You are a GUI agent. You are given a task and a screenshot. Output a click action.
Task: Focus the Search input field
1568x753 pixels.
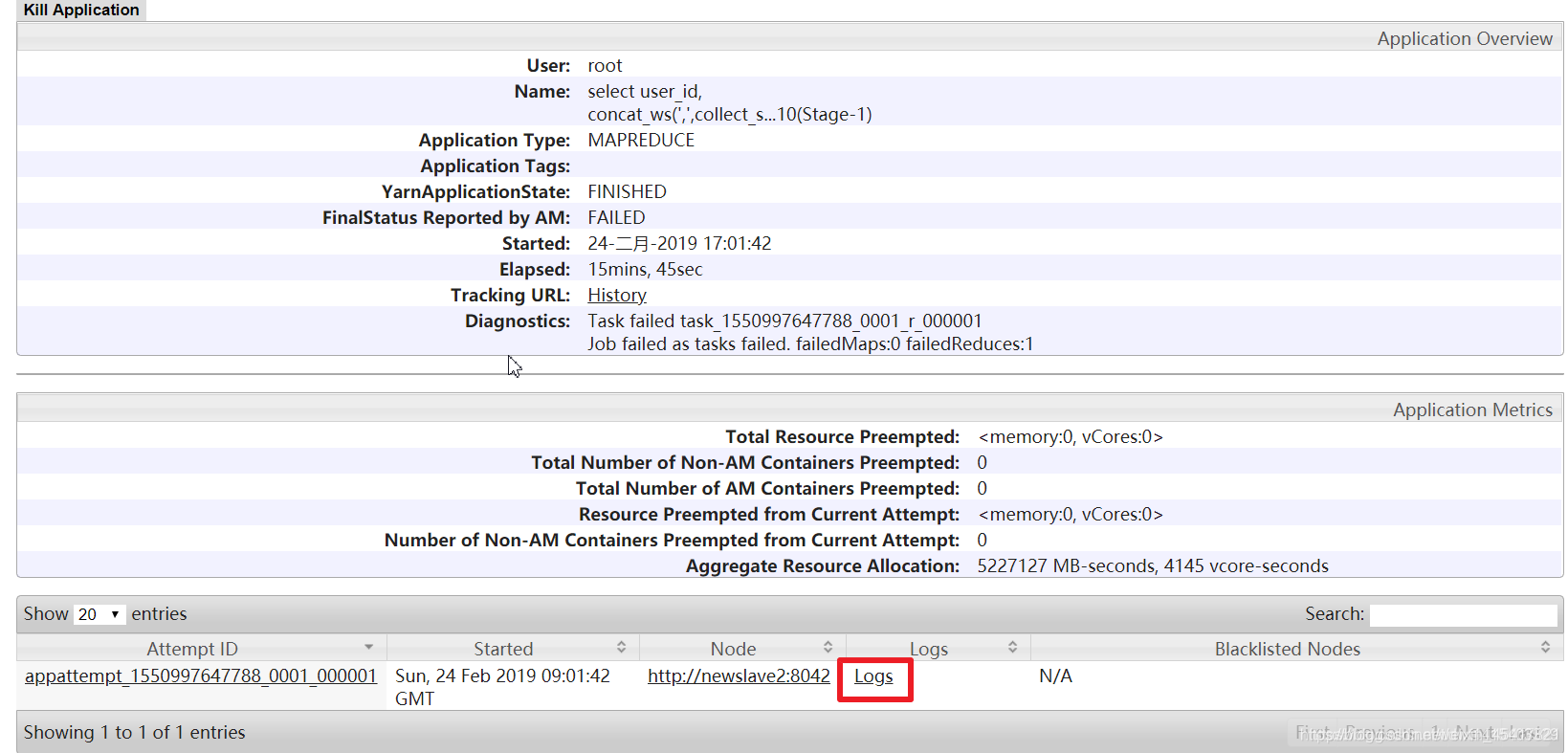pyautogui.click(x=1464, y=614)
